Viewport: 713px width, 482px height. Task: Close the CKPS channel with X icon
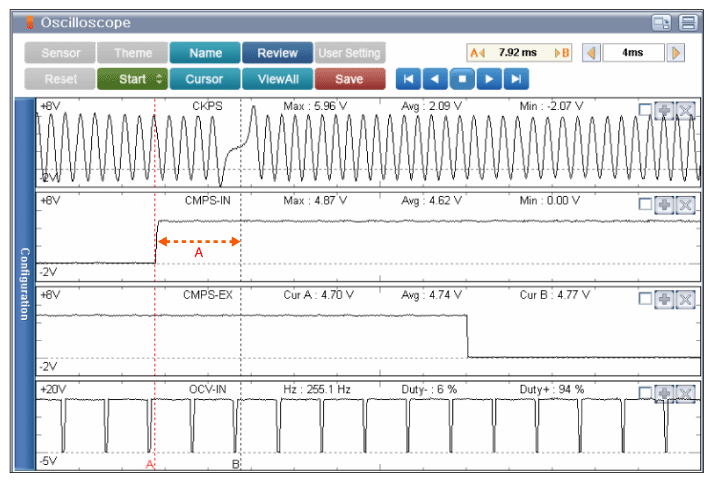click(x=685, y=110)
